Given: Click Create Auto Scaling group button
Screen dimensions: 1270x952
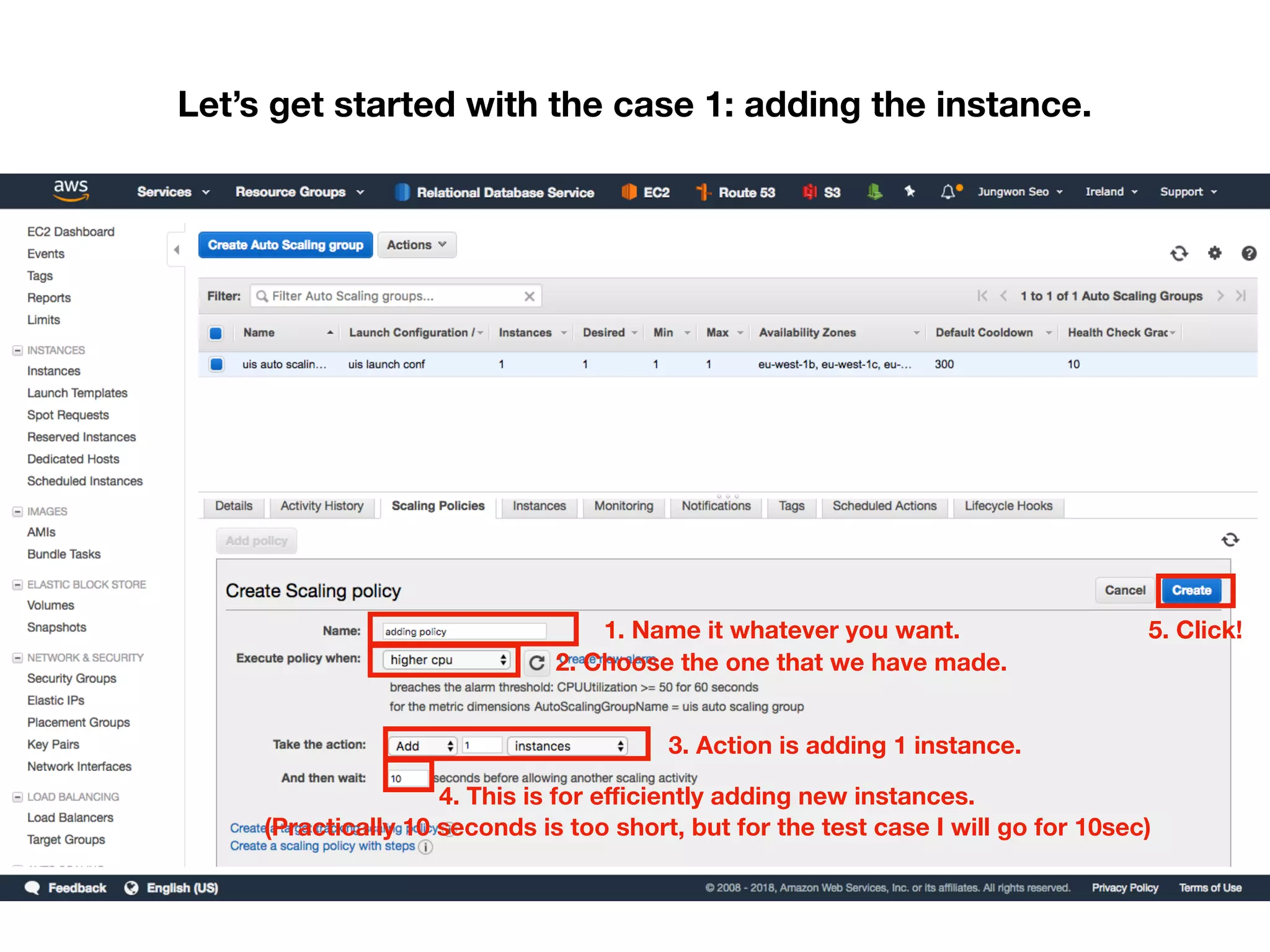Looking at the screenshot, I should 285,245.
